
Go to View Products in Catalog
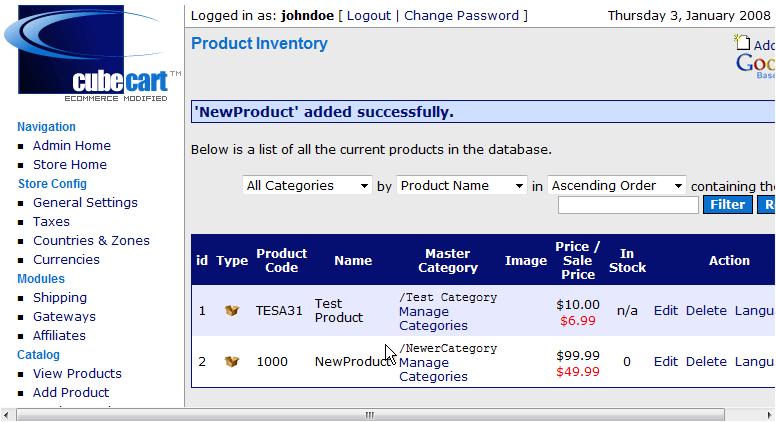(77, 374)
